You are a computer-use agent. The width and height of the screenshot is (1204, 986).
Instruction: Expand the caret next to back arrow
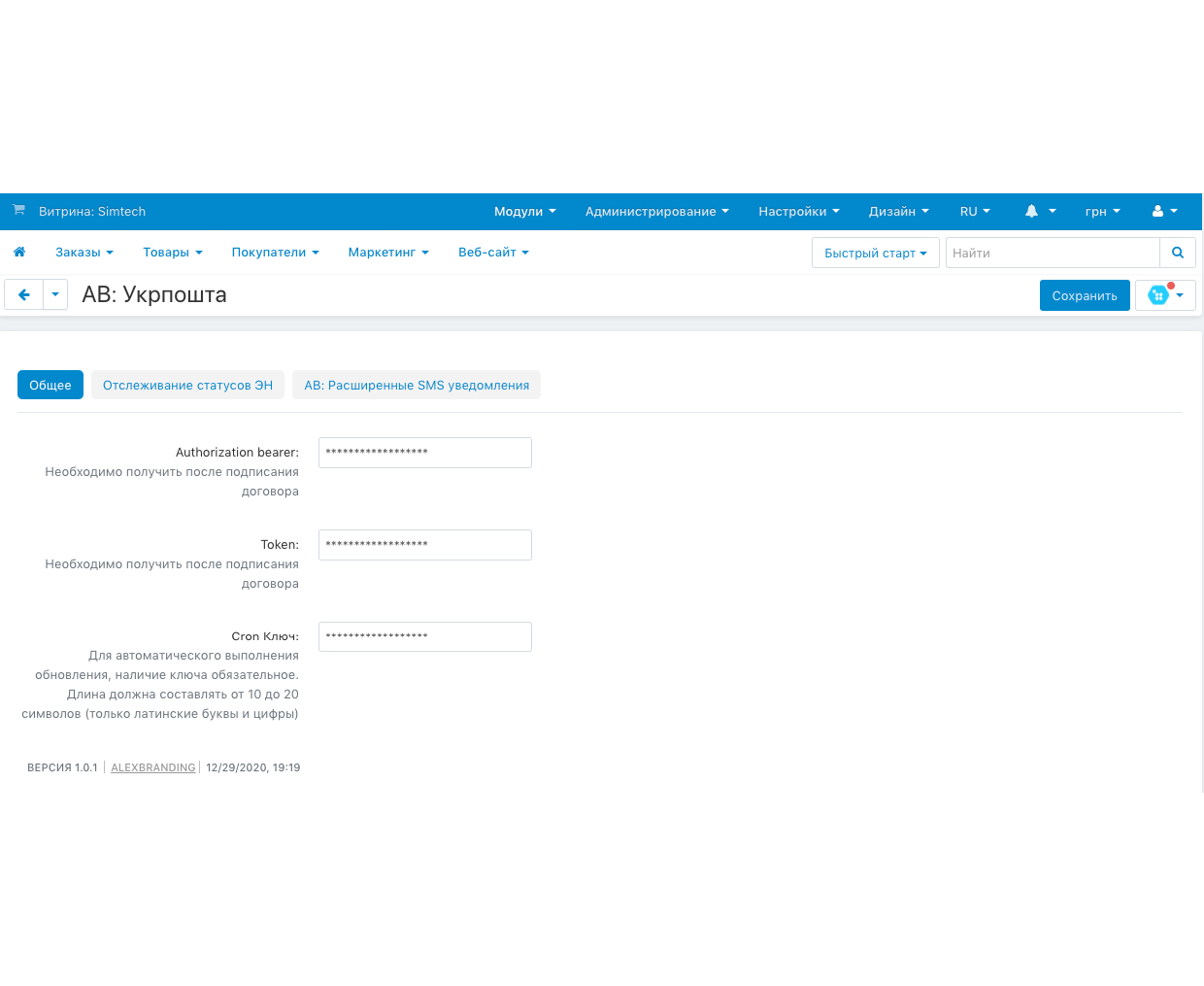[x=55, y=295]
